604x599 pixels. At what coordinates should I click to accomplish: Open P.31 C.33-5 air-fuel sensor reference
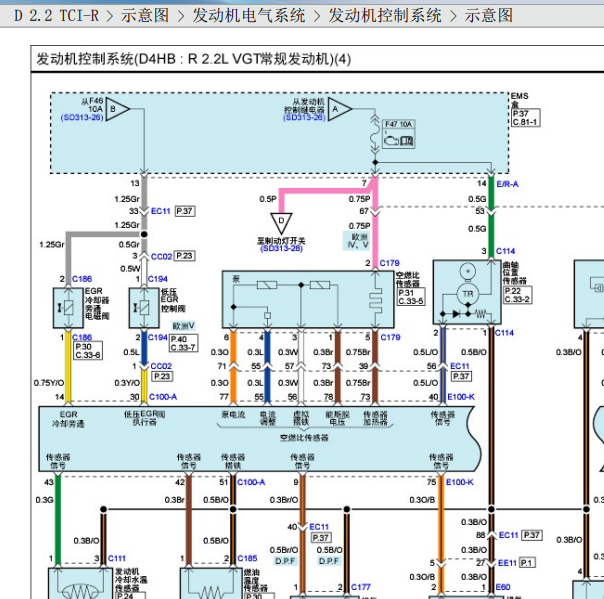tap(411, 297)
